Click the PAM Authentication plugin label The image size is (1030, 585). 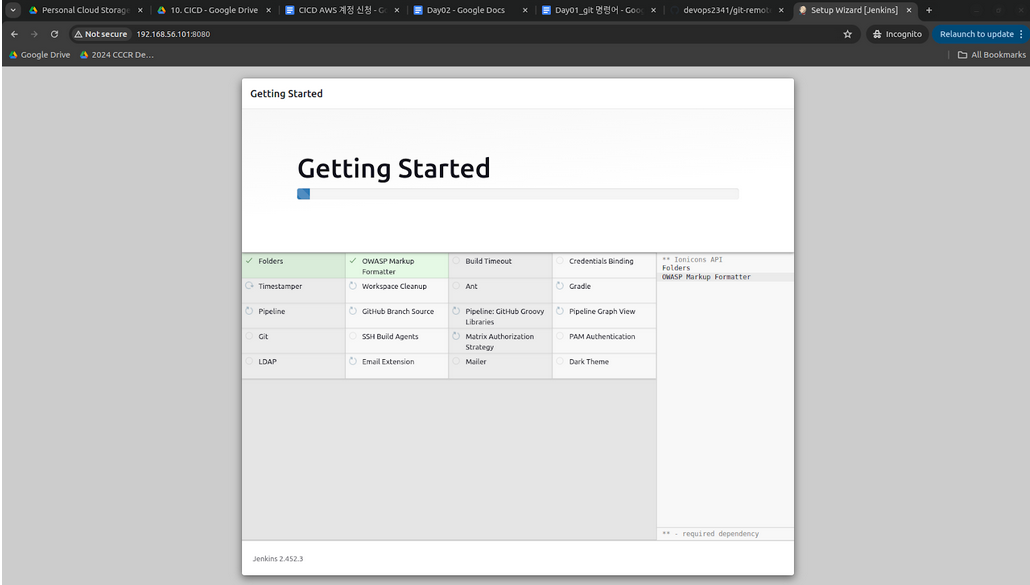[602, 336]
